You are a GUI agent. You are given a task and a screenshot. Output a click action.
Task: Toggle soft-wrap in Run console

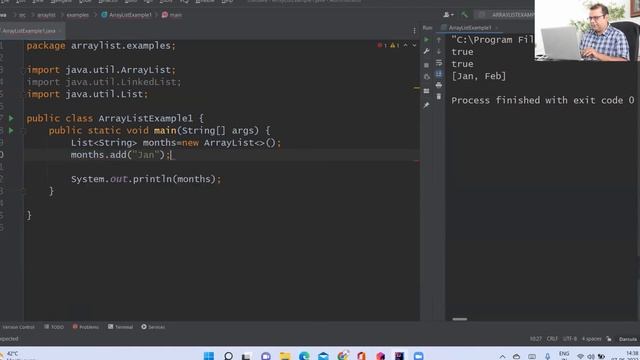pyautogui.click(x=439, y=63)
